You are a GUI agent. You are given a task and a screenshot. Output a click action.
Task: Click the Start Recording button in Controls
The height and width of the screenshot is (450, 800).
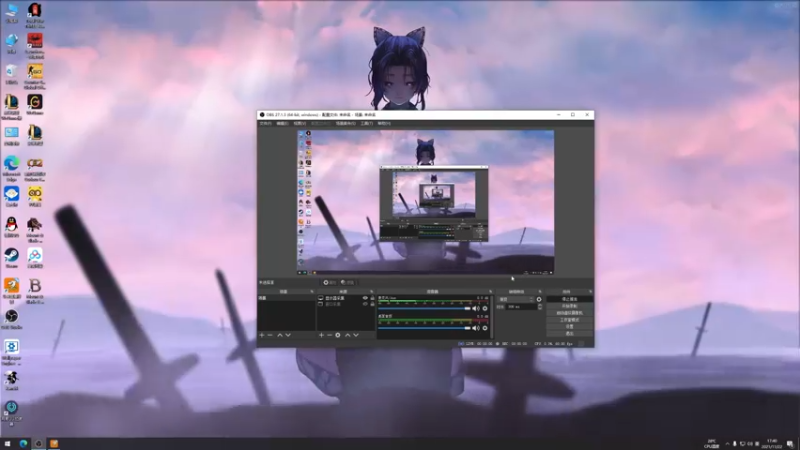(x=569, y=306)
